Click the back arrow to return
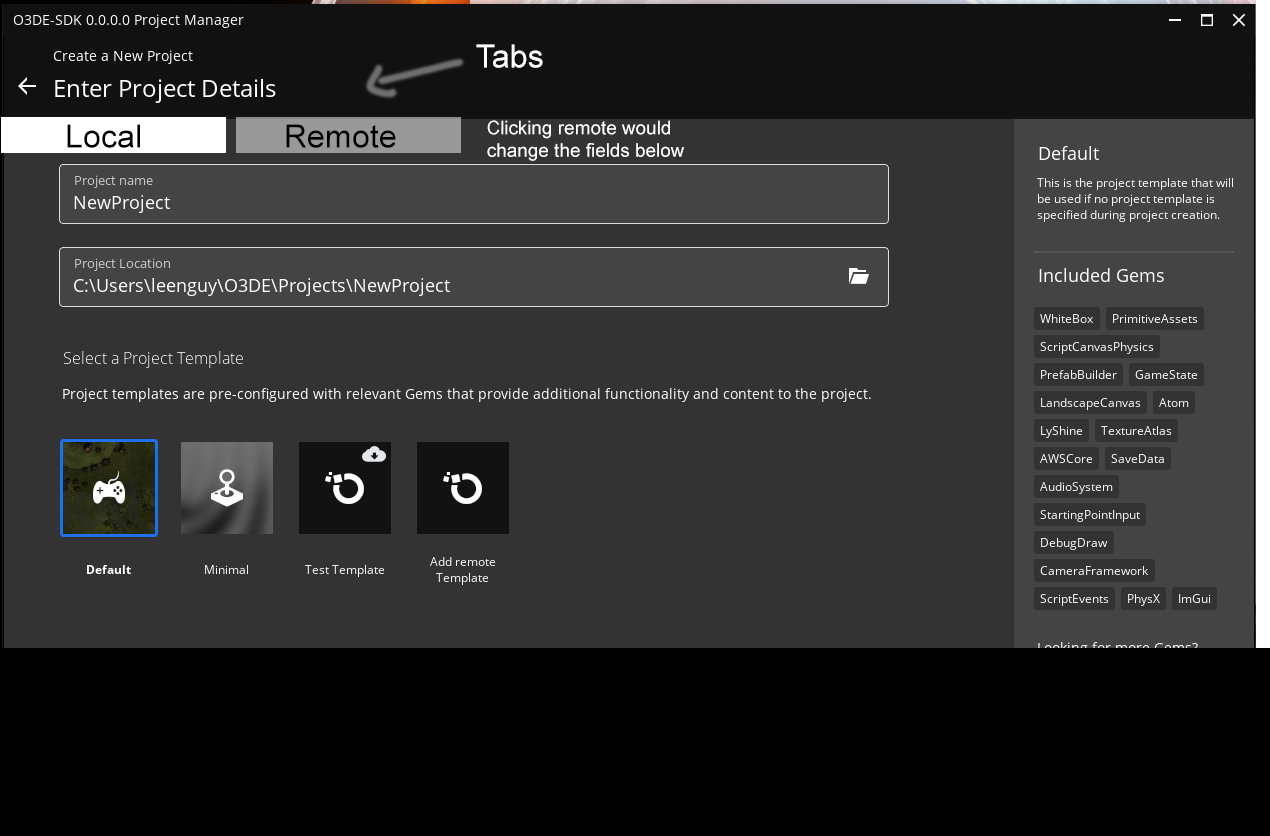The height and width of the screenshot is (836, 1270). pos(26,86)
